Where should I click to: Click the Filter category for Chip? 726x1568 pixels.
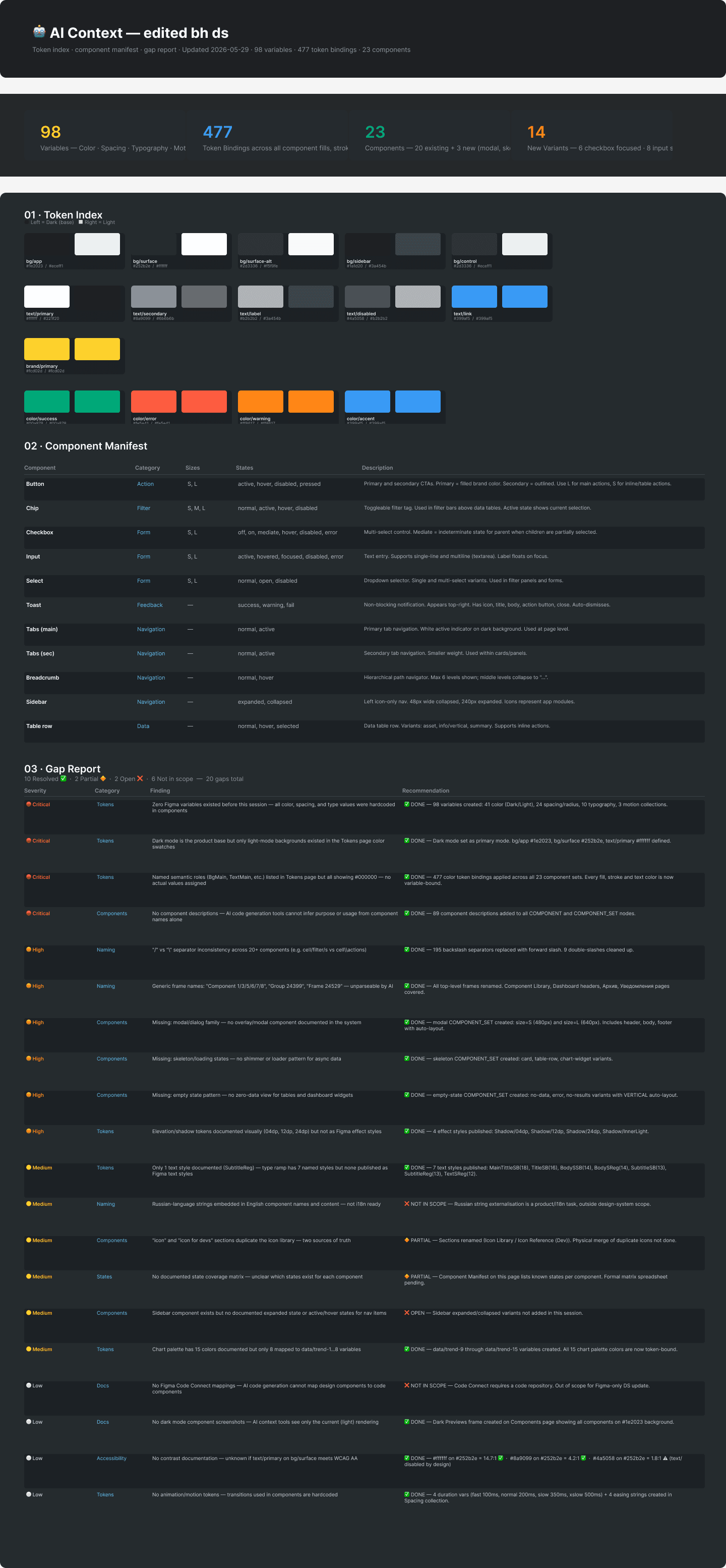[x=144, y=508]
